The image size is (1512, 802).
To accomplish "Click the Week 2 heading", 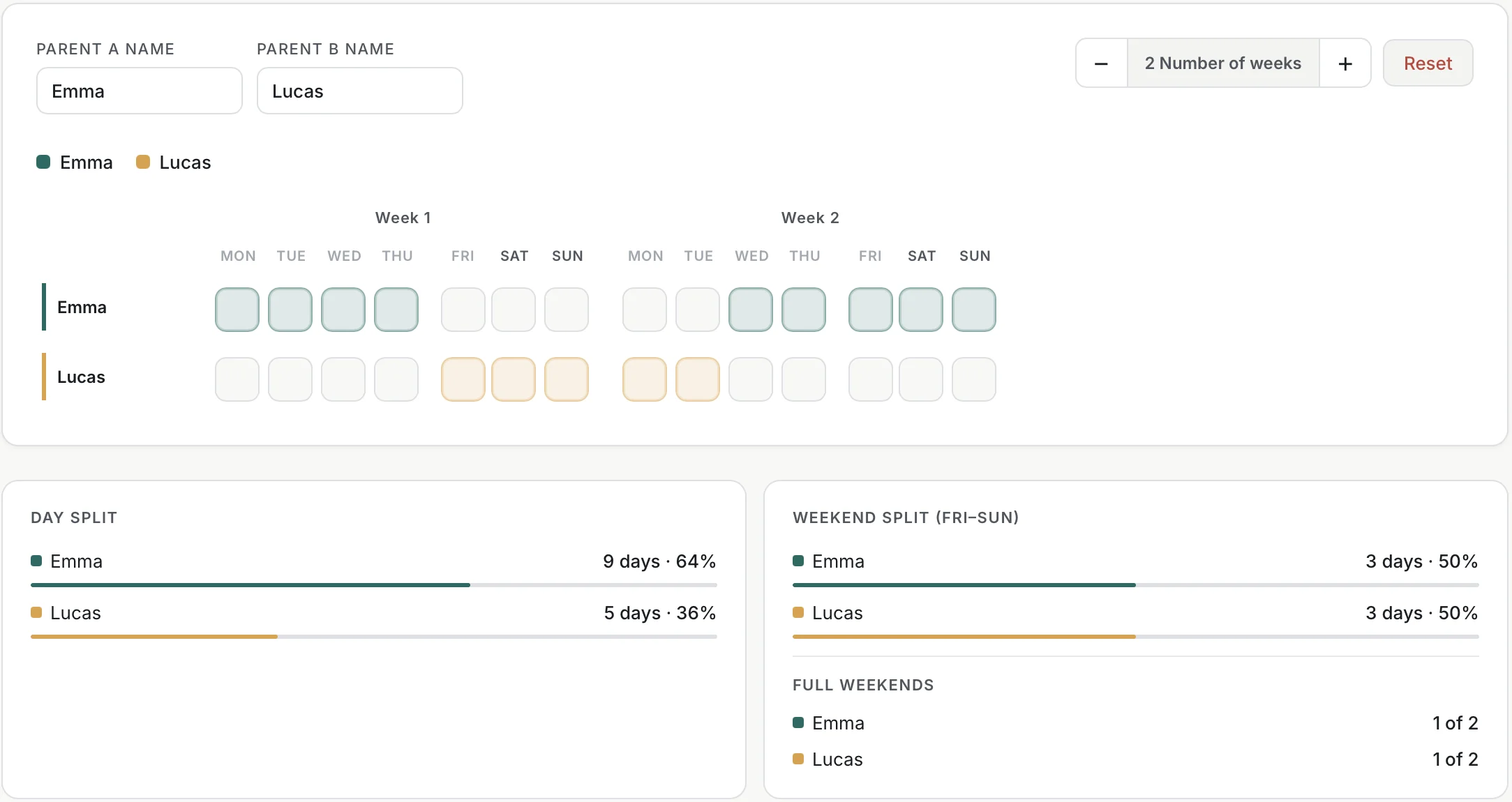I will [810, 218].
